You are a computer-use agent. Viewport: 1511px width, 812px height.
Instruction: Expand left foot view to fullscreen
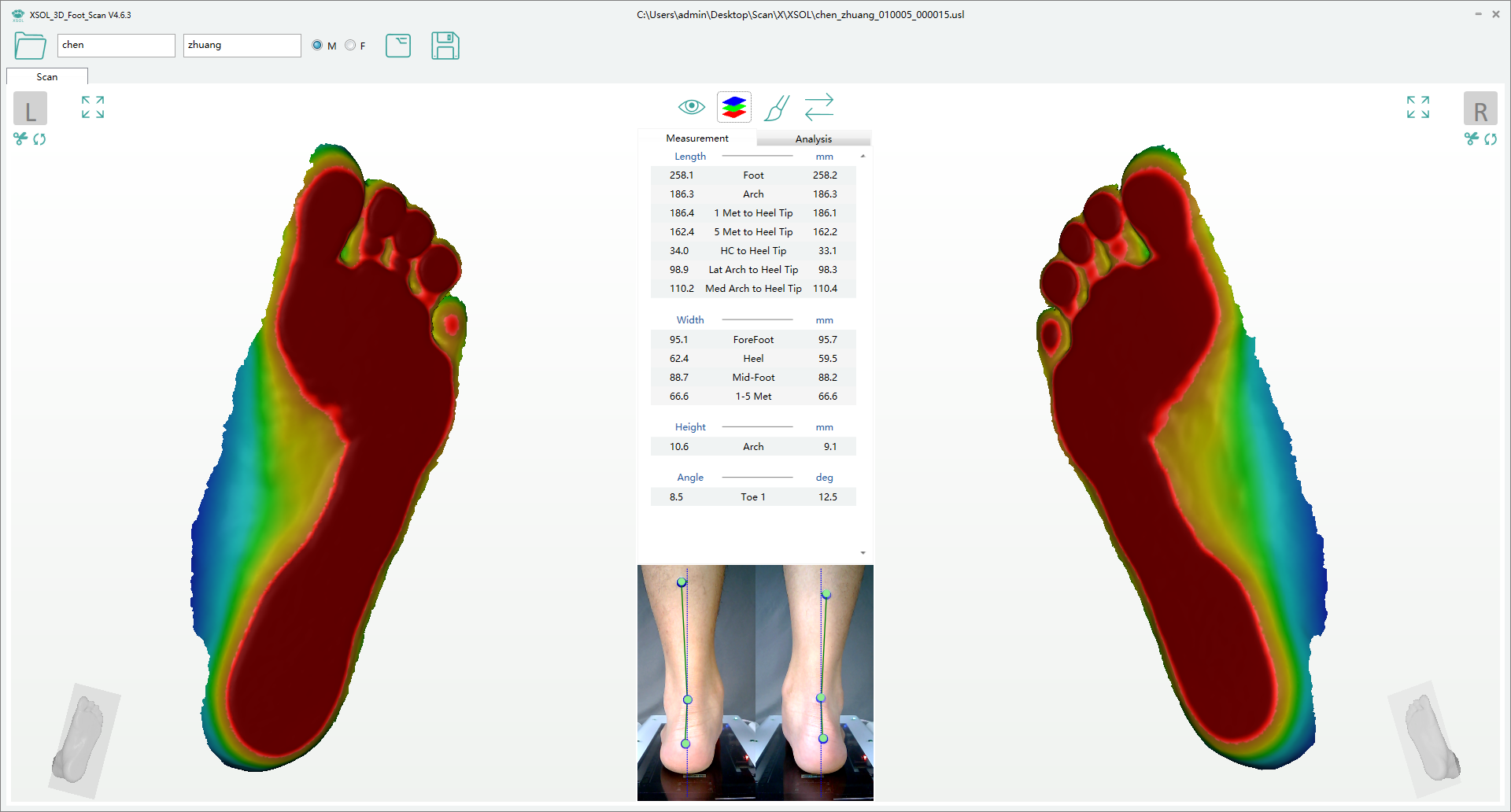[93, 107]
